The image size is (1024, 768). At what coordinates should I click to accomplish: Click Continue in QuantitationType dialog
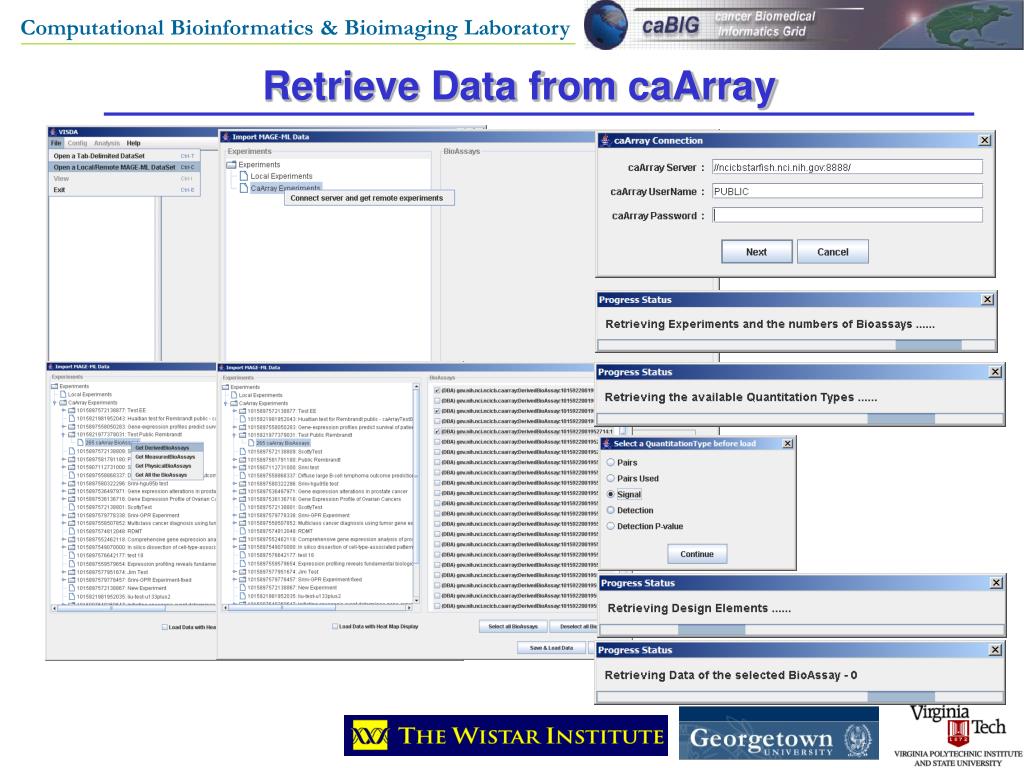point(697,554)
